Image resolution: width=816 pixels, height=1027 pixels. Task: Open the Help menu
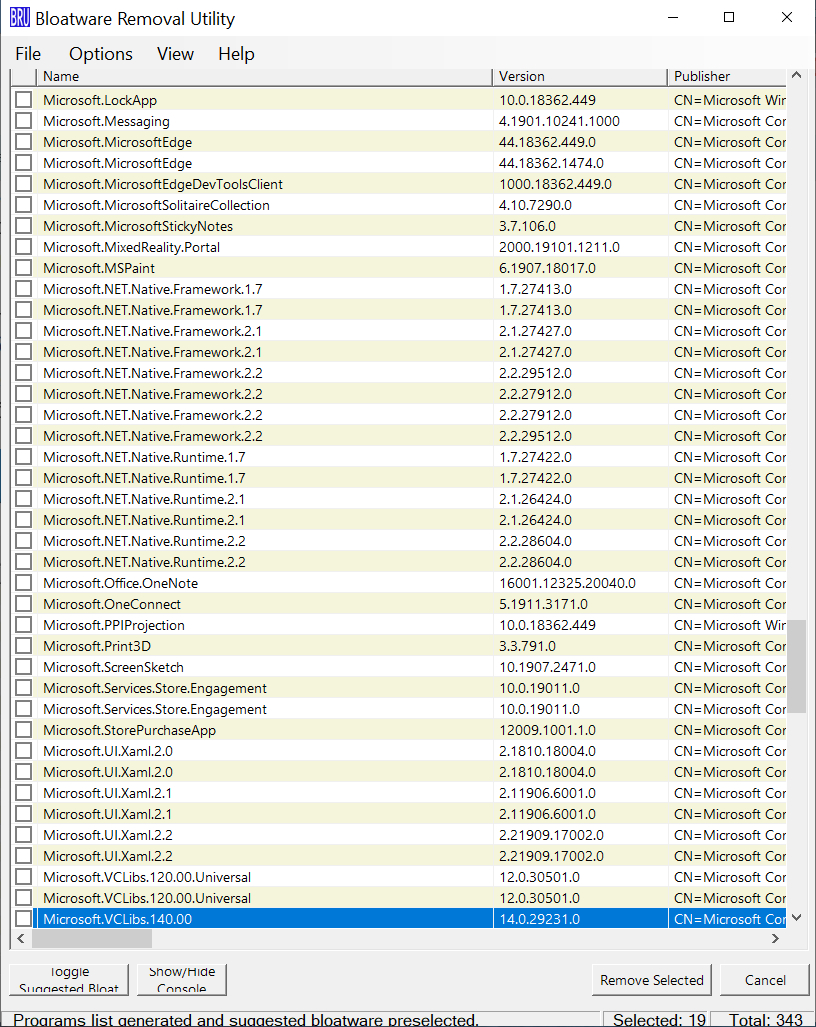pos(236,54)
